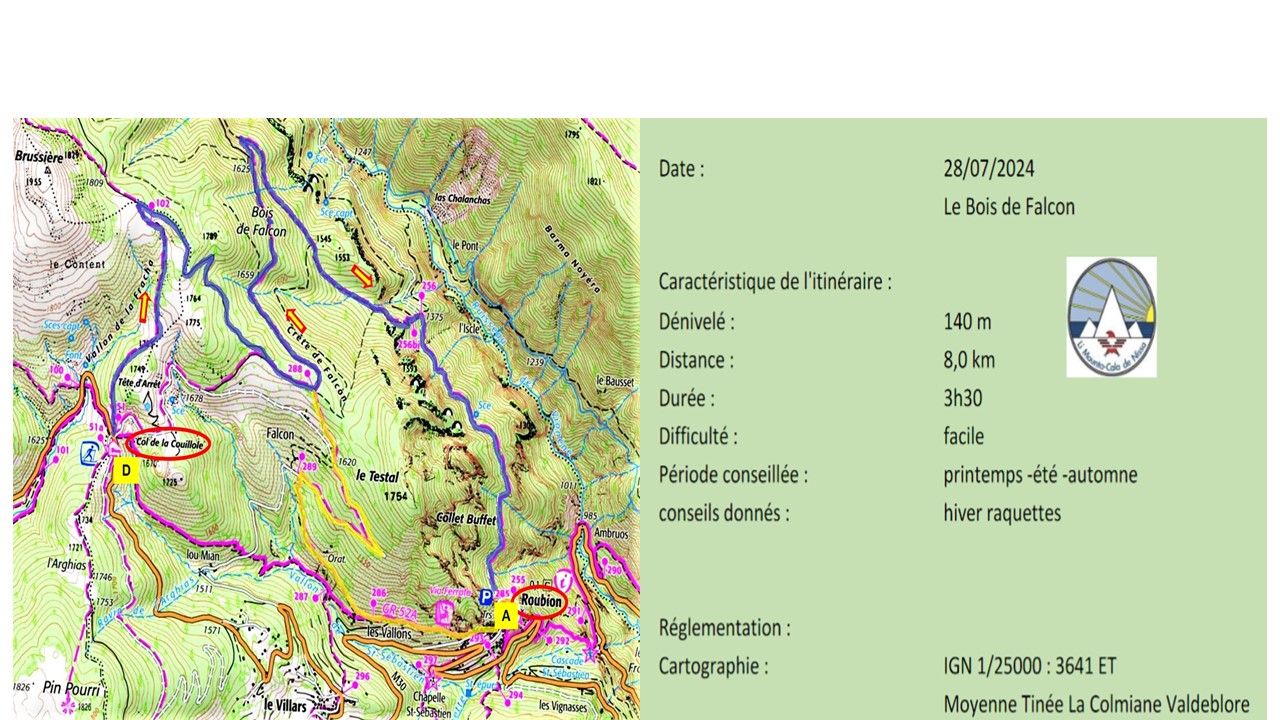Click the yellow A arrival marker

[x=506, y=616]
